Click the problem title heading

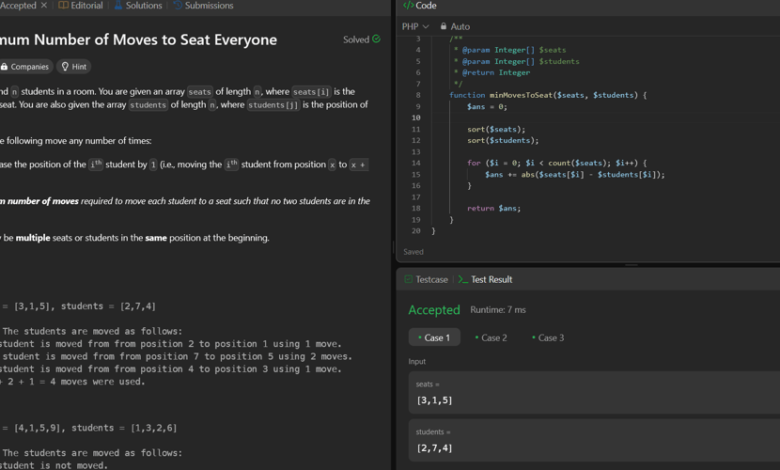coord(138,39)
